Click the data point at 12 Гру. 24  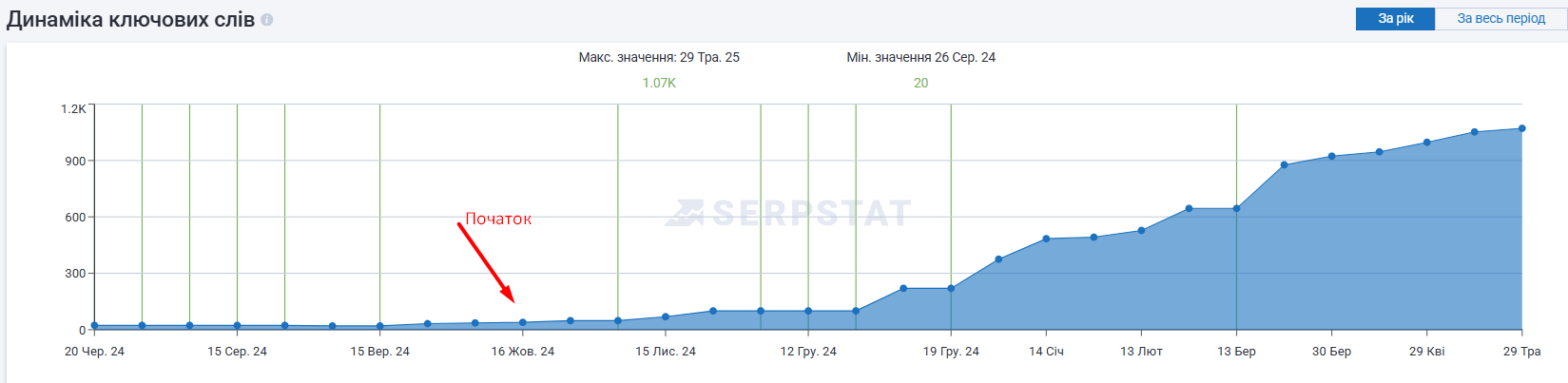pyautogui.click(x=808, y=311)
